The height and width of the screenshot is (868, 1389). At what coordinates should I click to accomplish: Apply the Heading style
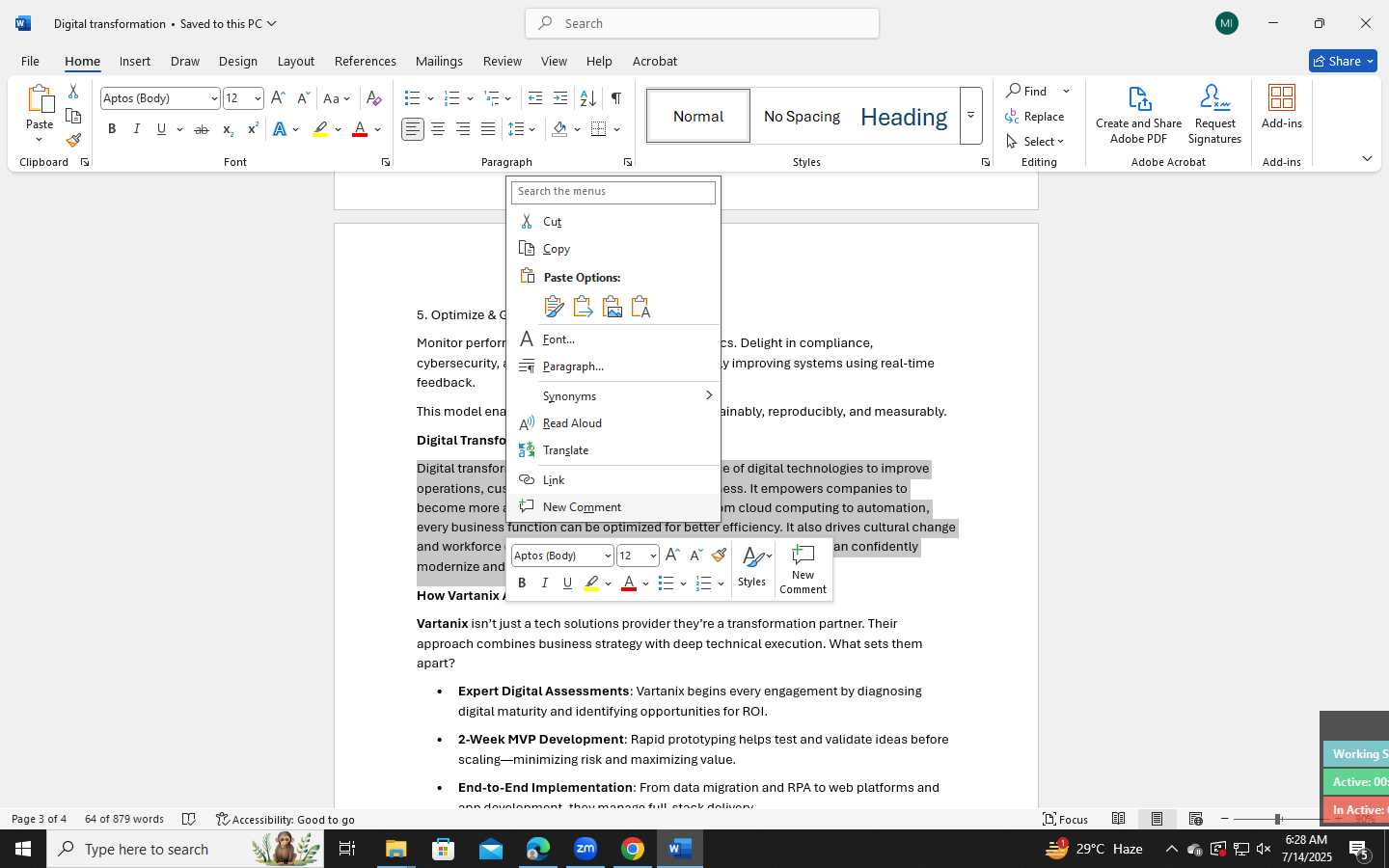click(904, 116)
